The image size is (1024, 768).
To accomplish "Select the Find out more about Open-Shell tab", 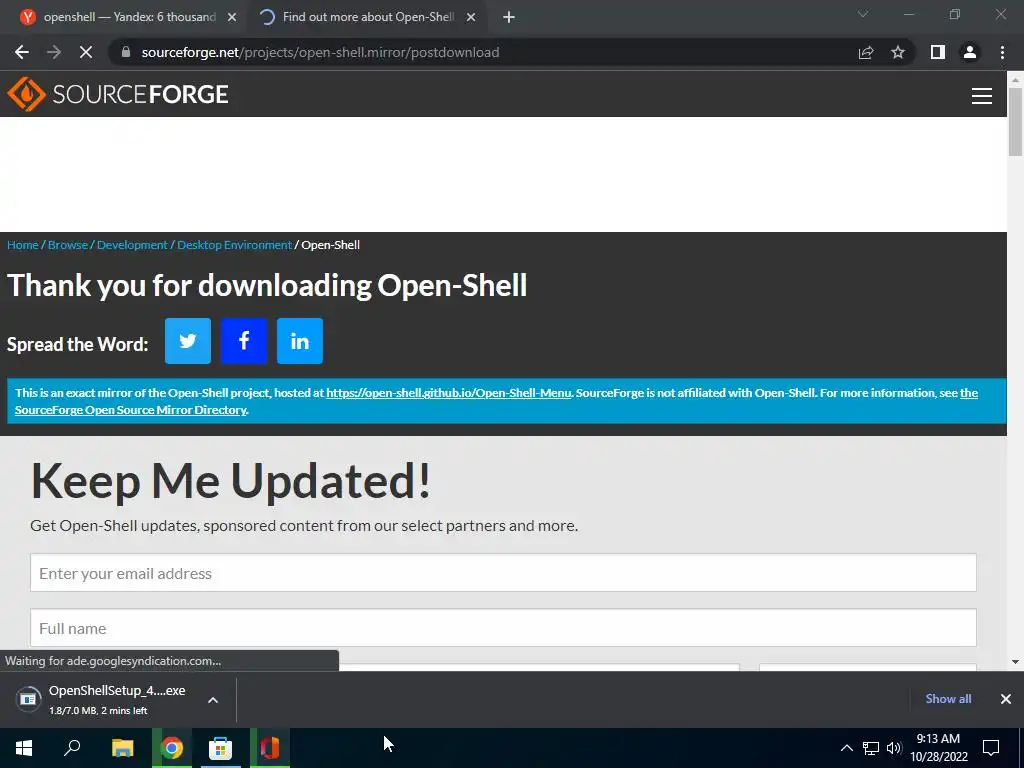I will [x=368, y=18].
